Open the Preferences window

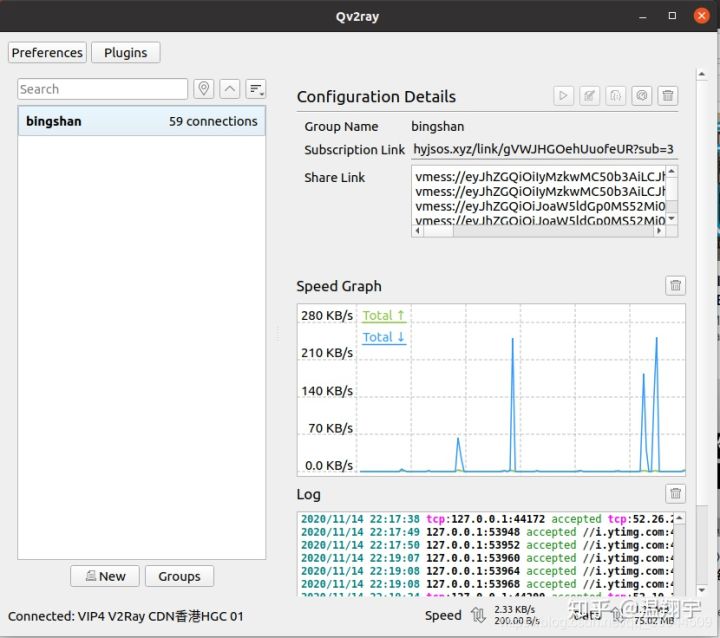pos(47,52)
